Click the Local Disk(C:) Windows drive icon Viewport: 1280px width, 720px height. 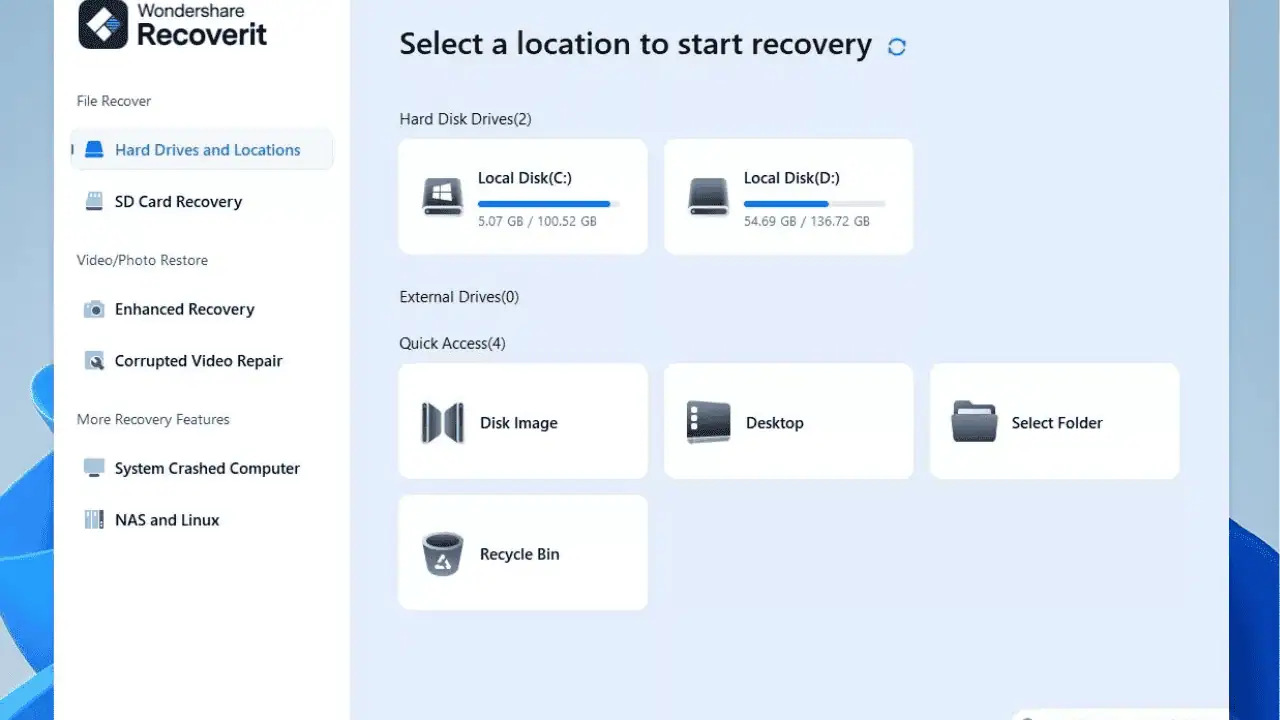tap(442, 197)
